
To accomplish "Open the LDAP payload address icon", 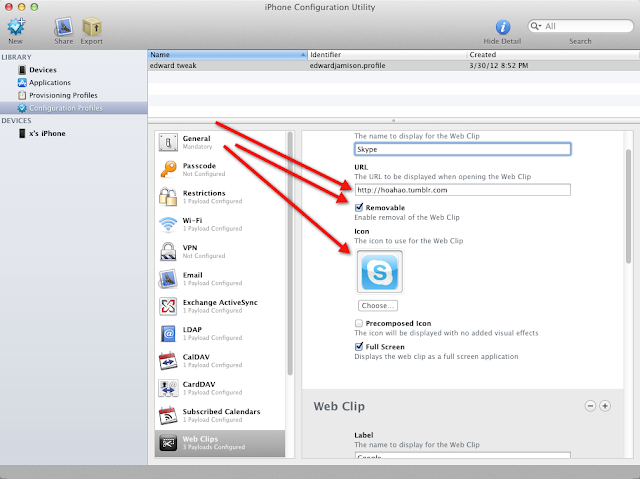I will [168, 333].
